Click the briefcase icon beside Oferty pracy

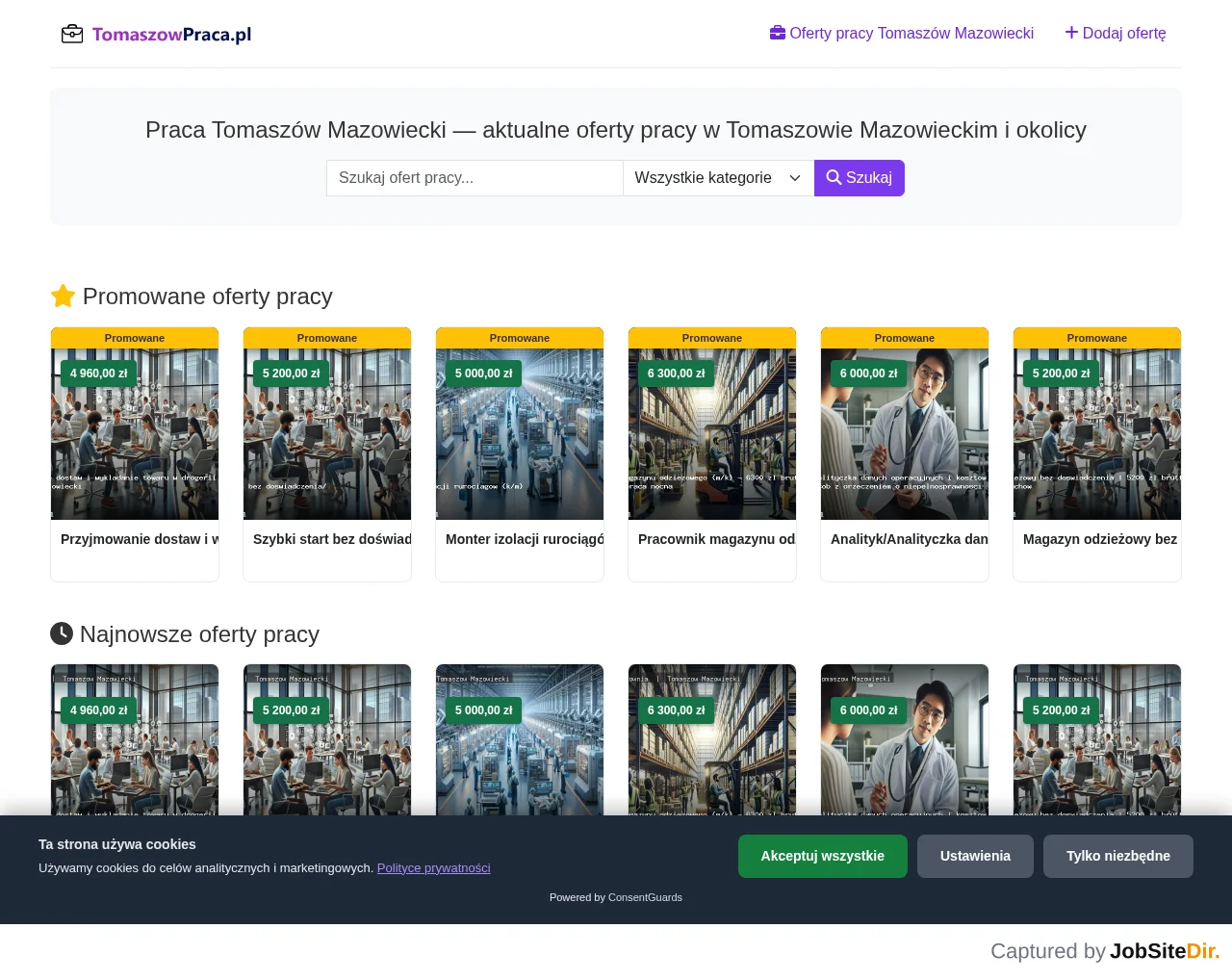pos(778,33)
